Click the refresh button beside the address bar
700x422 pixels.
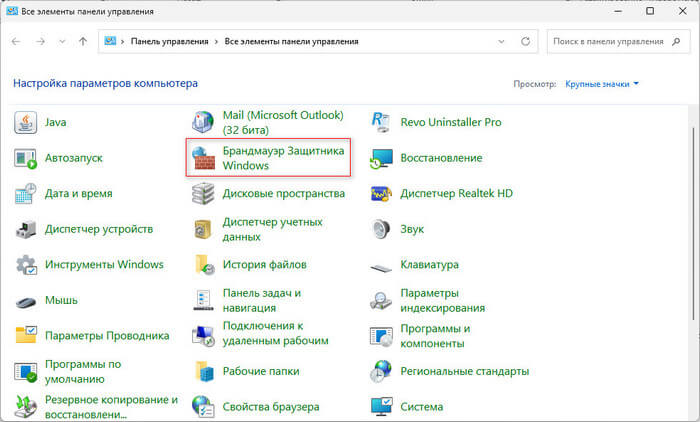(526, 43)
